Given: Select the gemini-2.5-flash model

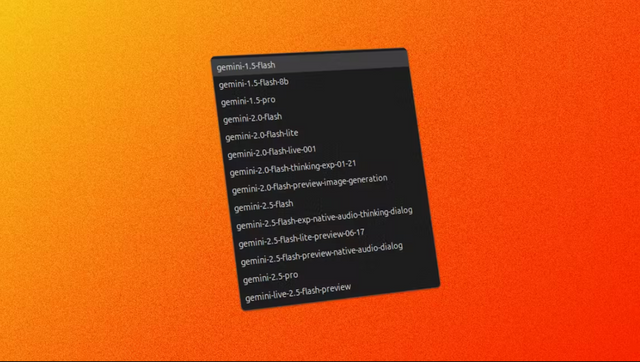Looking at the screenshot, I should (264, 205).
